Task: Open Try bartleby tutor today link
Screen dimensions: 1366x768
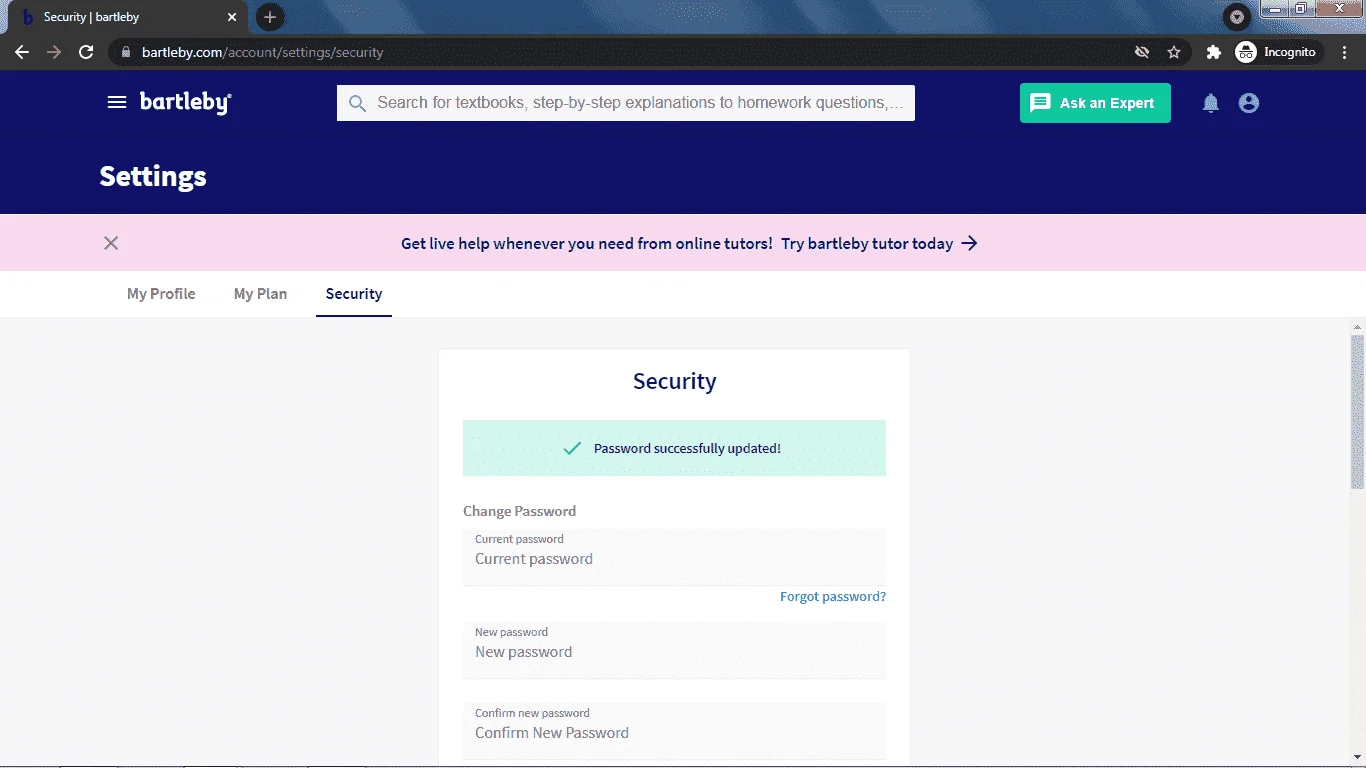Action: point(879,243)
